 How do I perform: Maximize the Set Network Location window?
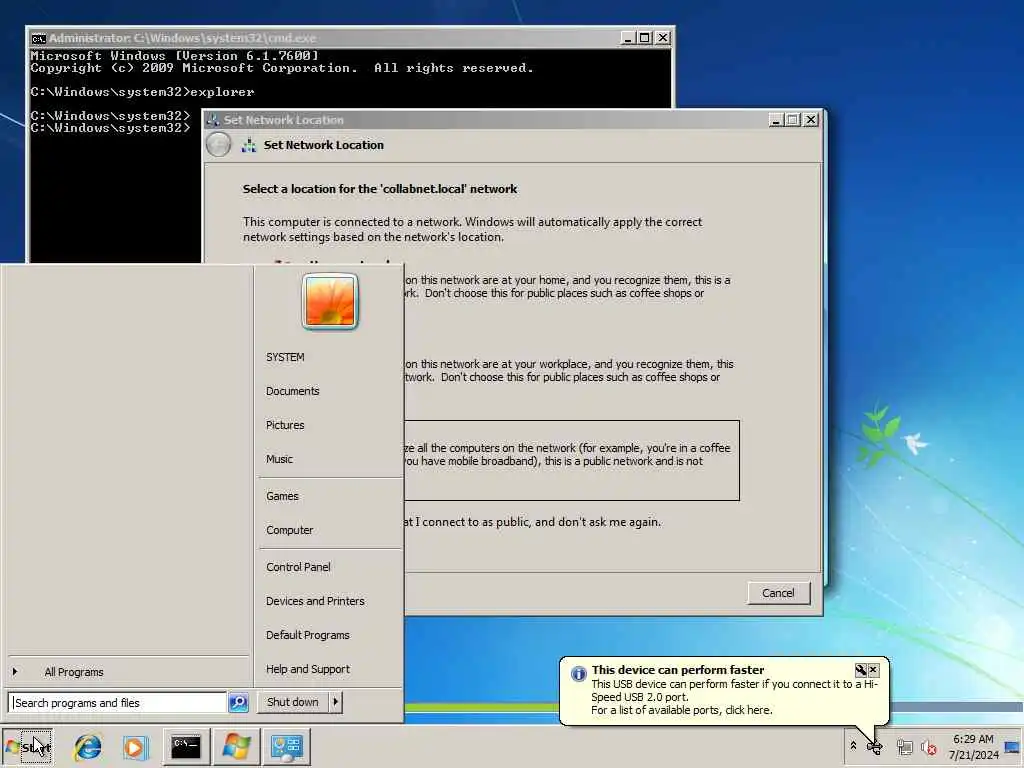pos(793,120)
